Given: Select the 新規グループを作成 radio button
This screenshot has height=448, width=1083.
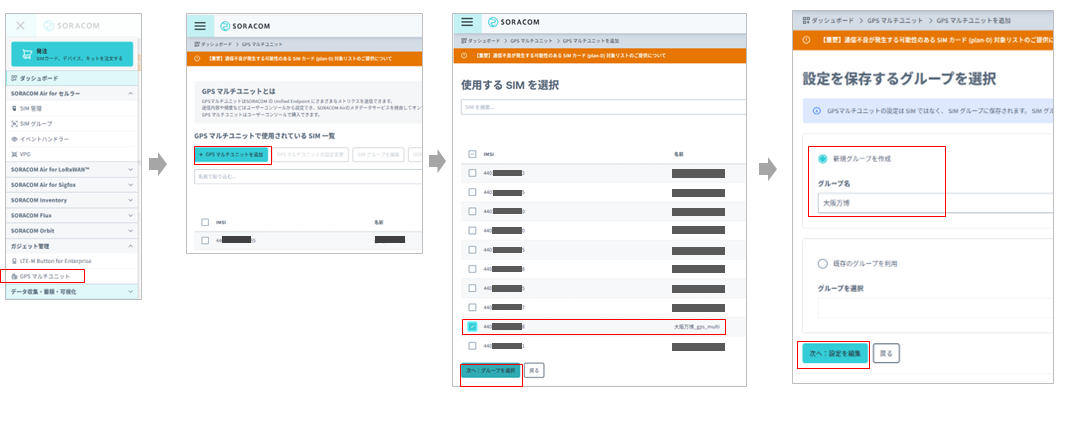Looking at the screenshot, I should tap(822, 159).
